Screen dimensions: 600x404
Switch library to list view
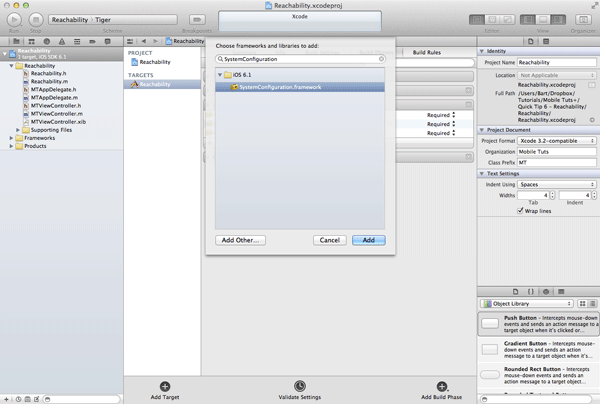pyautogui.click(x=592, y=303)
